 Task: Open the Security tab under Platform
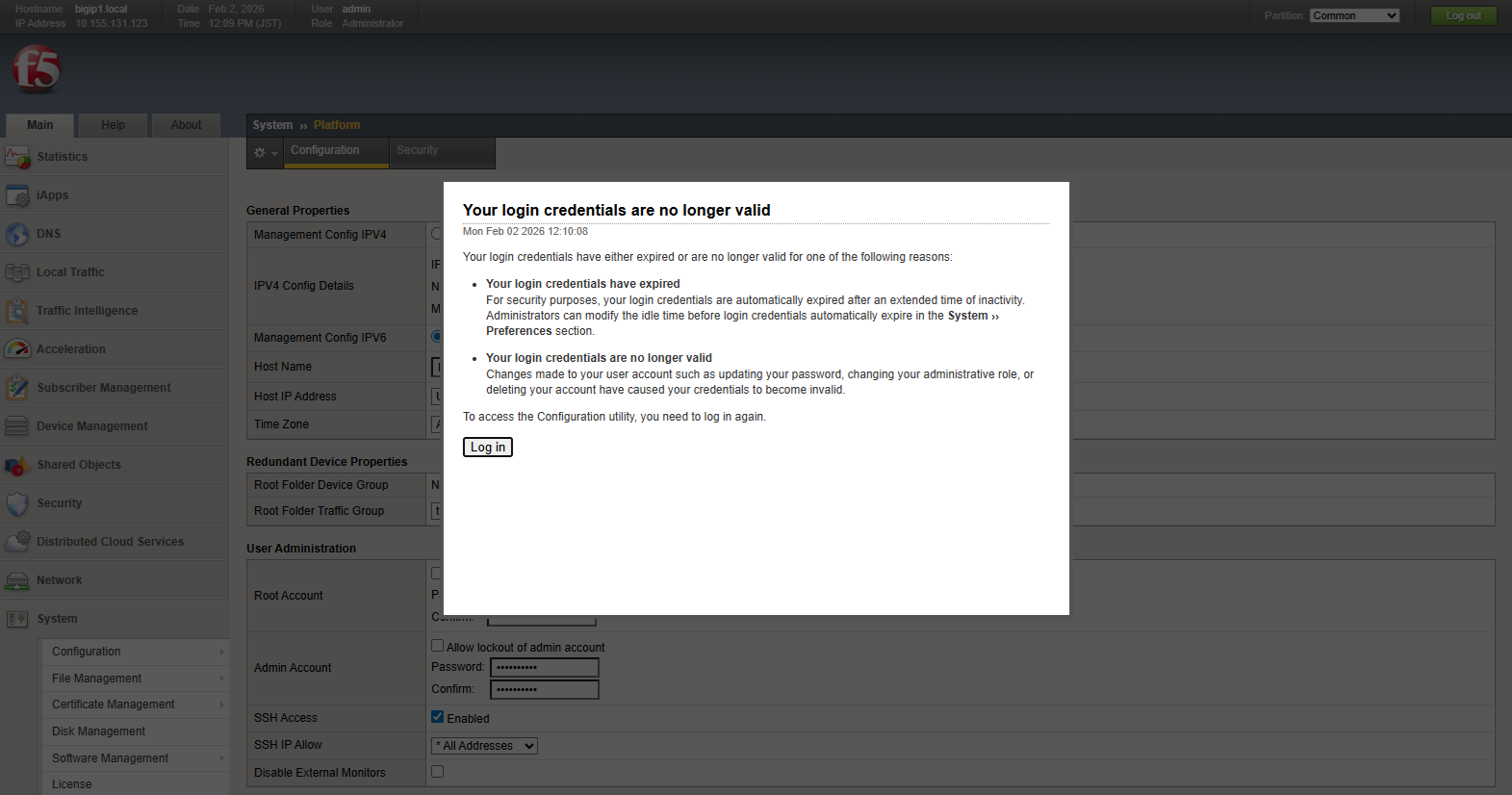click(x=443, y=151)
